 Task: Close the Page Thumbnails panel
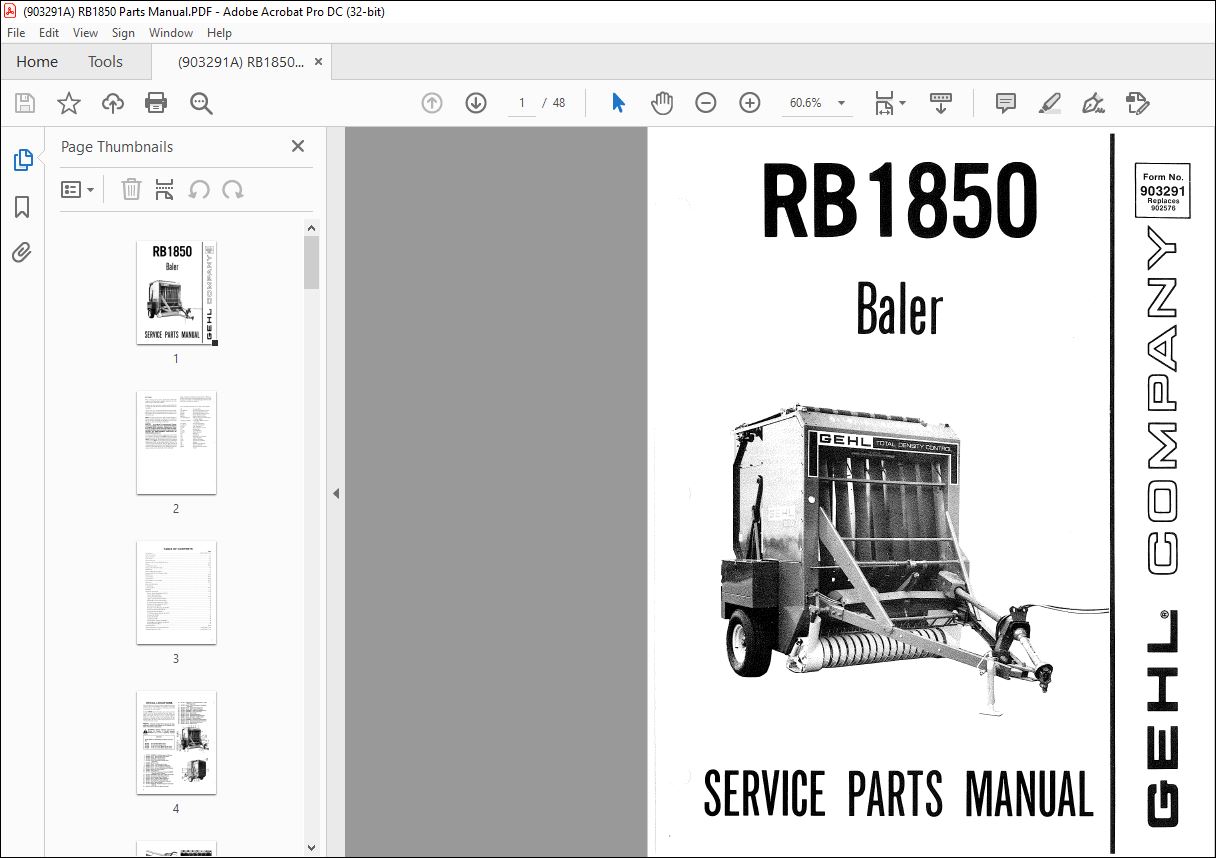click(298, 146)
